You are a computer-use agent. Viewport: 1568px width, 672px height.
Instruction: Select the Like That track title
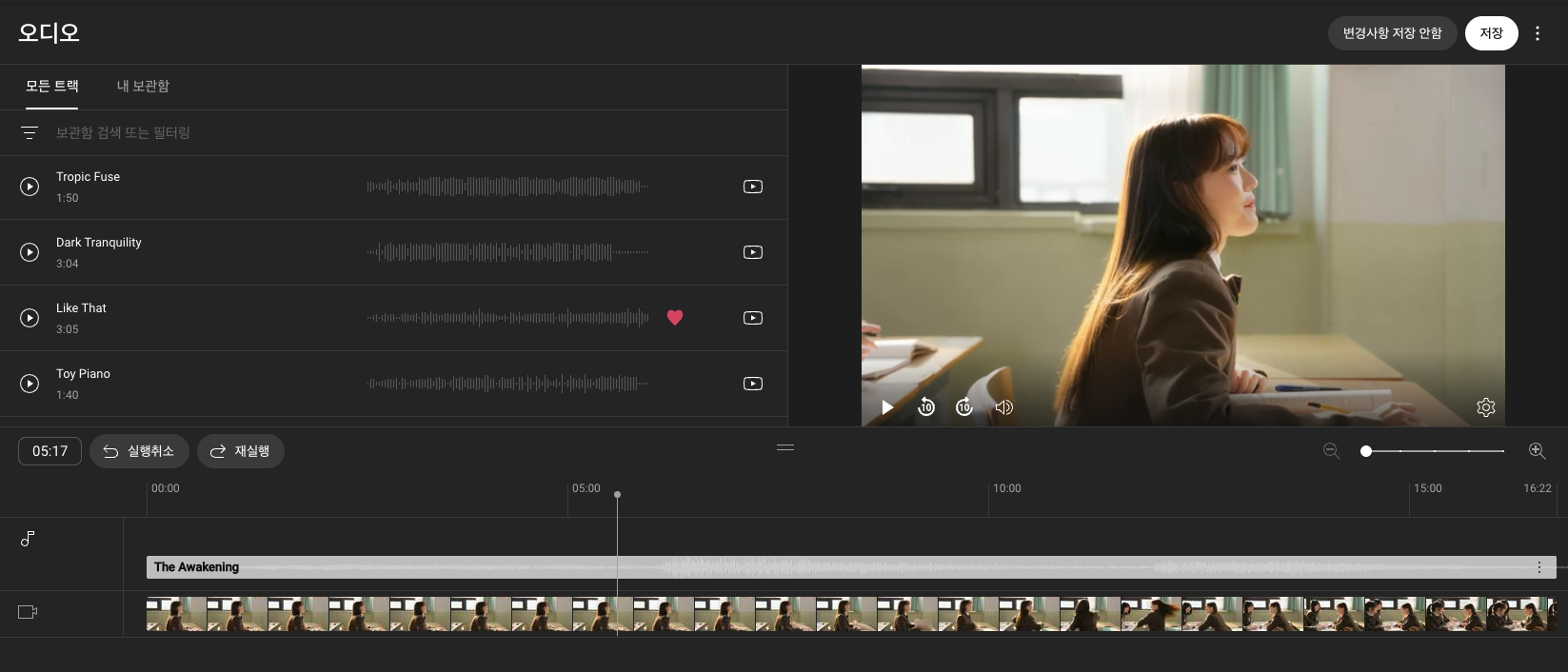pos(81,308)
